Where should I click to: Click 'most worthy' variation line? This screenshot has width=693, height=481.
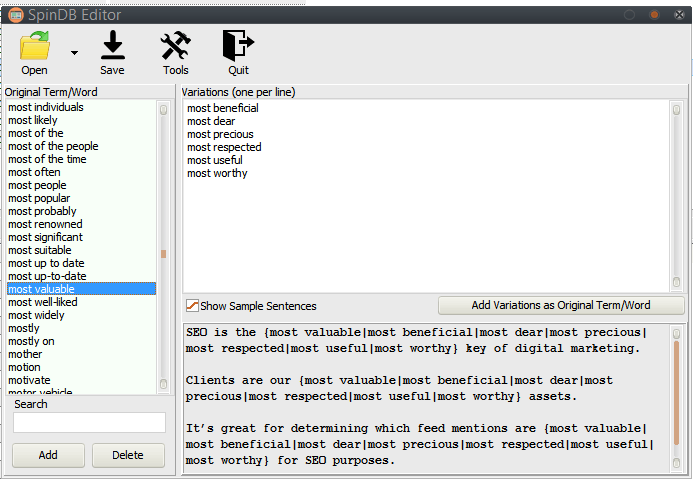[217, 173]
